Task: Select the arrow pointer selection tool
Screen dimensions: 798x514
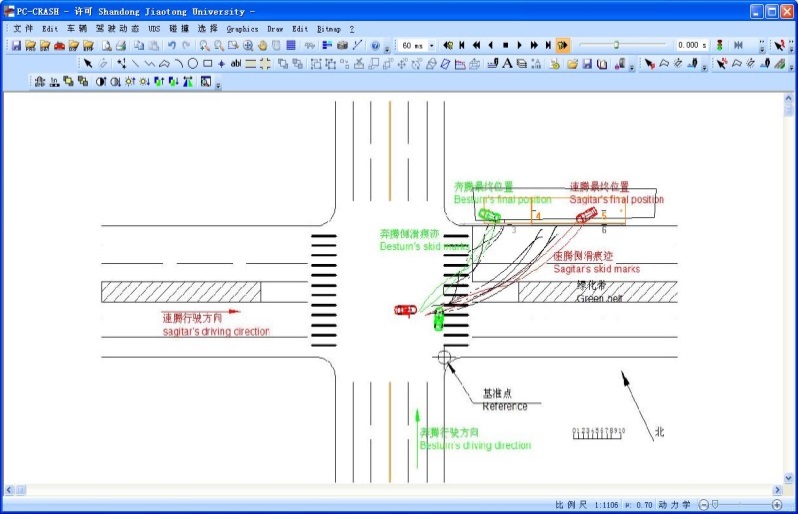Action: point(88,64)
